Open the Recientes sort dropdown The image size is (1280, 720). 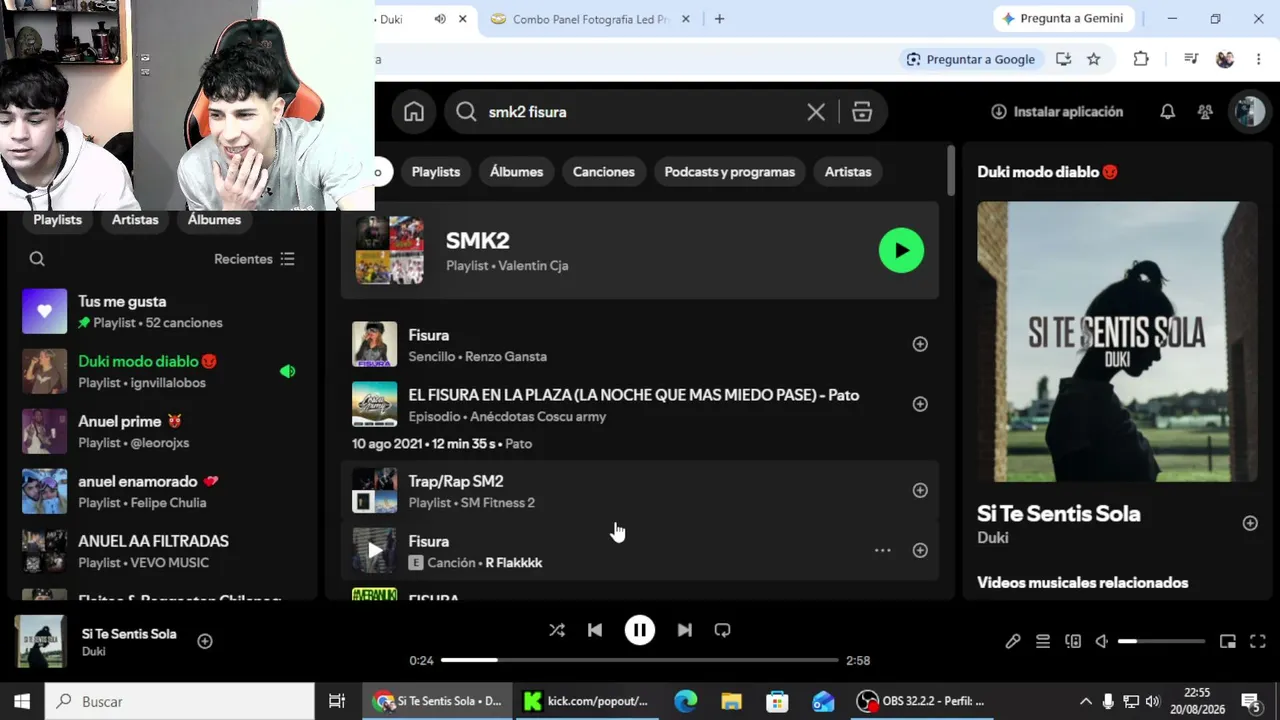tap(254, 259)
